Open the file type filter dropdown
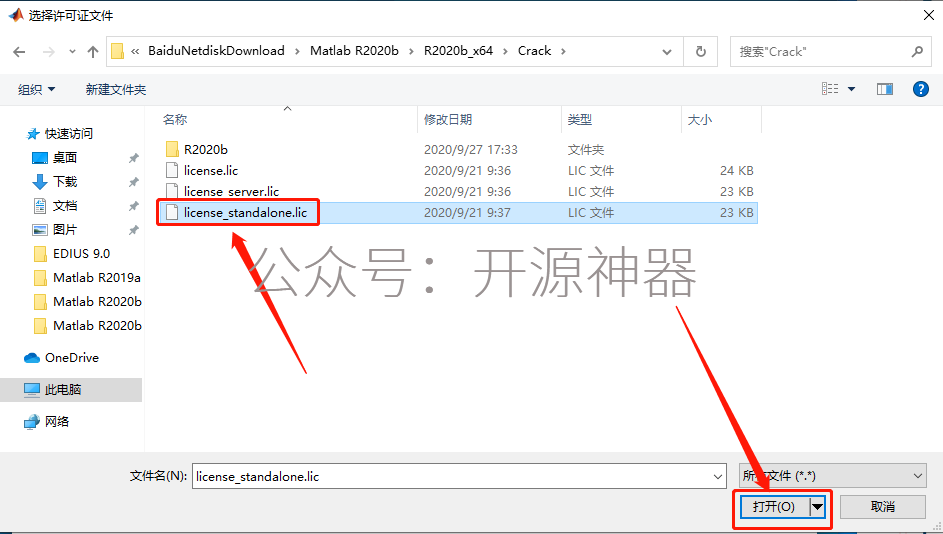The image size is (943, 534). click(x=832, y=476)
